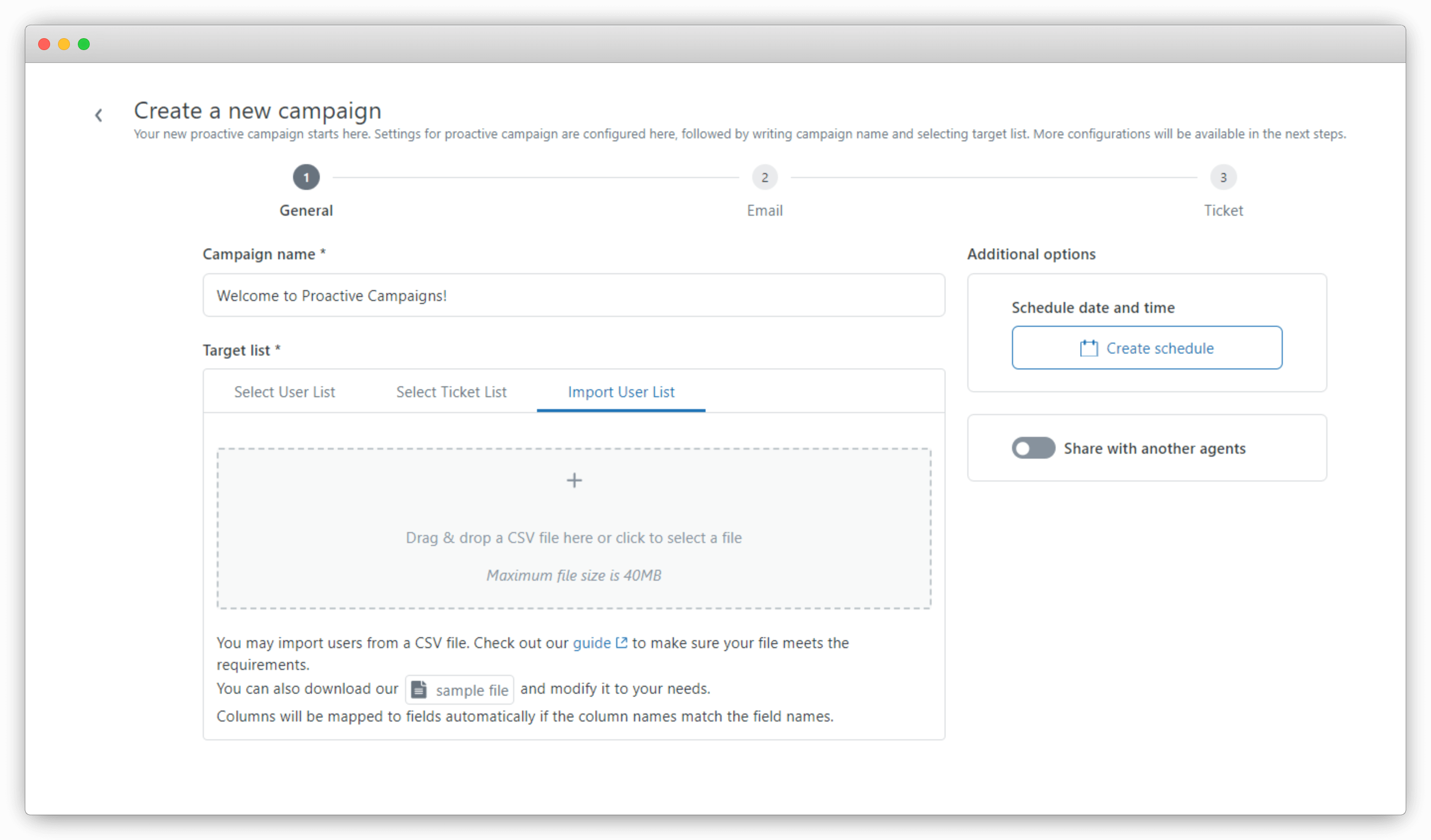Image resolution: width=1431 pixels, height=840 pixels.
Task: Click the plus icon in the CSV upload area
Action: tap(574, 480)
